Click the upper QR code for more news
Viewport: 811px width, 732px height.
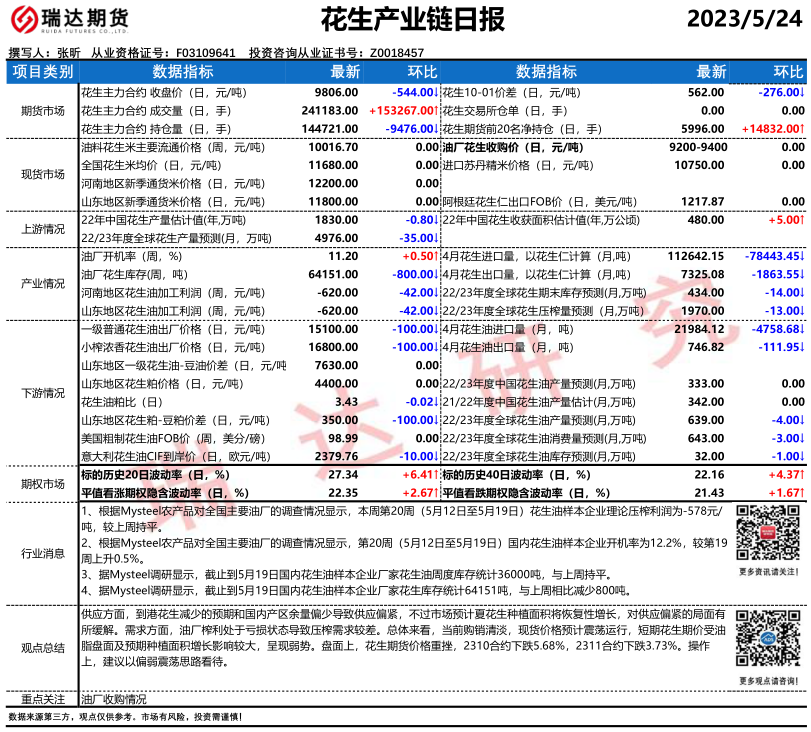point(766,534)
